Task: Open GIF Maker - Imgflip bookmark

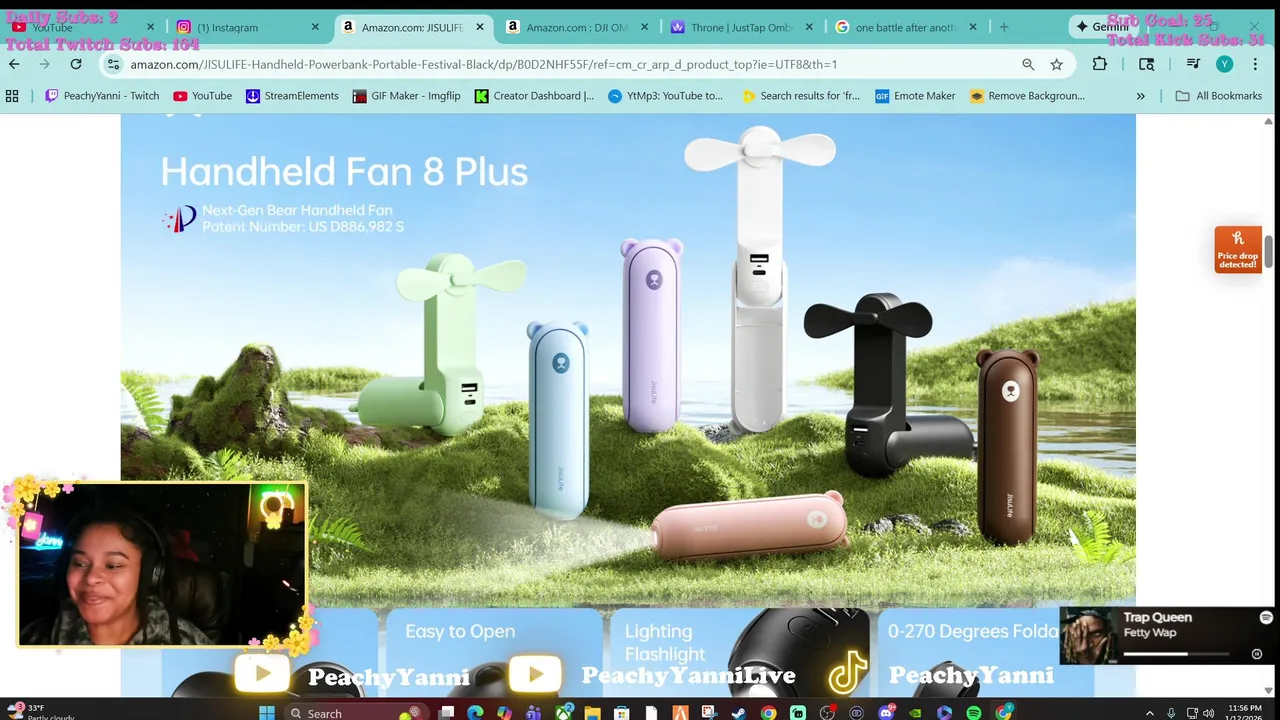Action: click(x=407, y=96)
